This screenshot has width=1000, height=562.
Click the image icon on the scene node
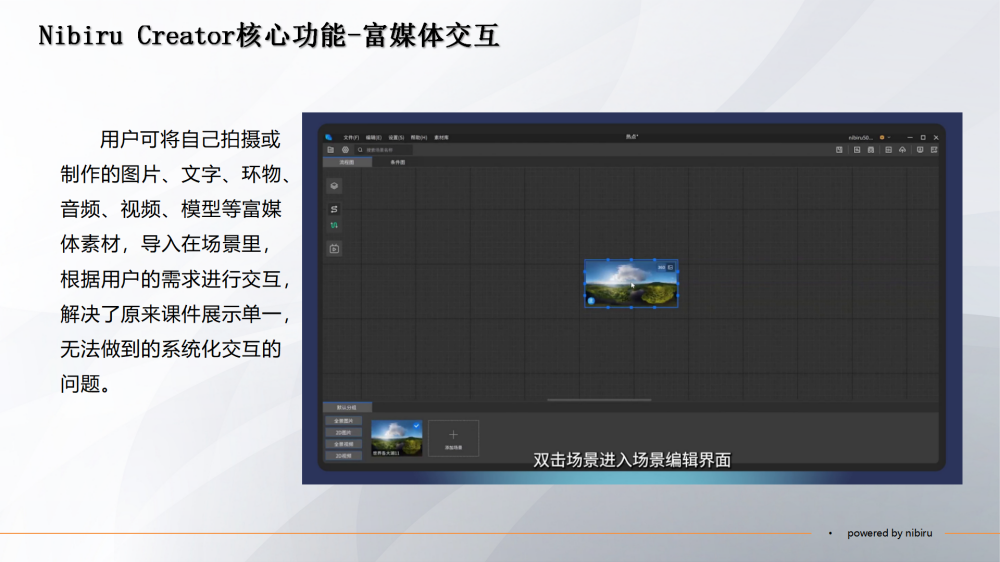[670, 267]
